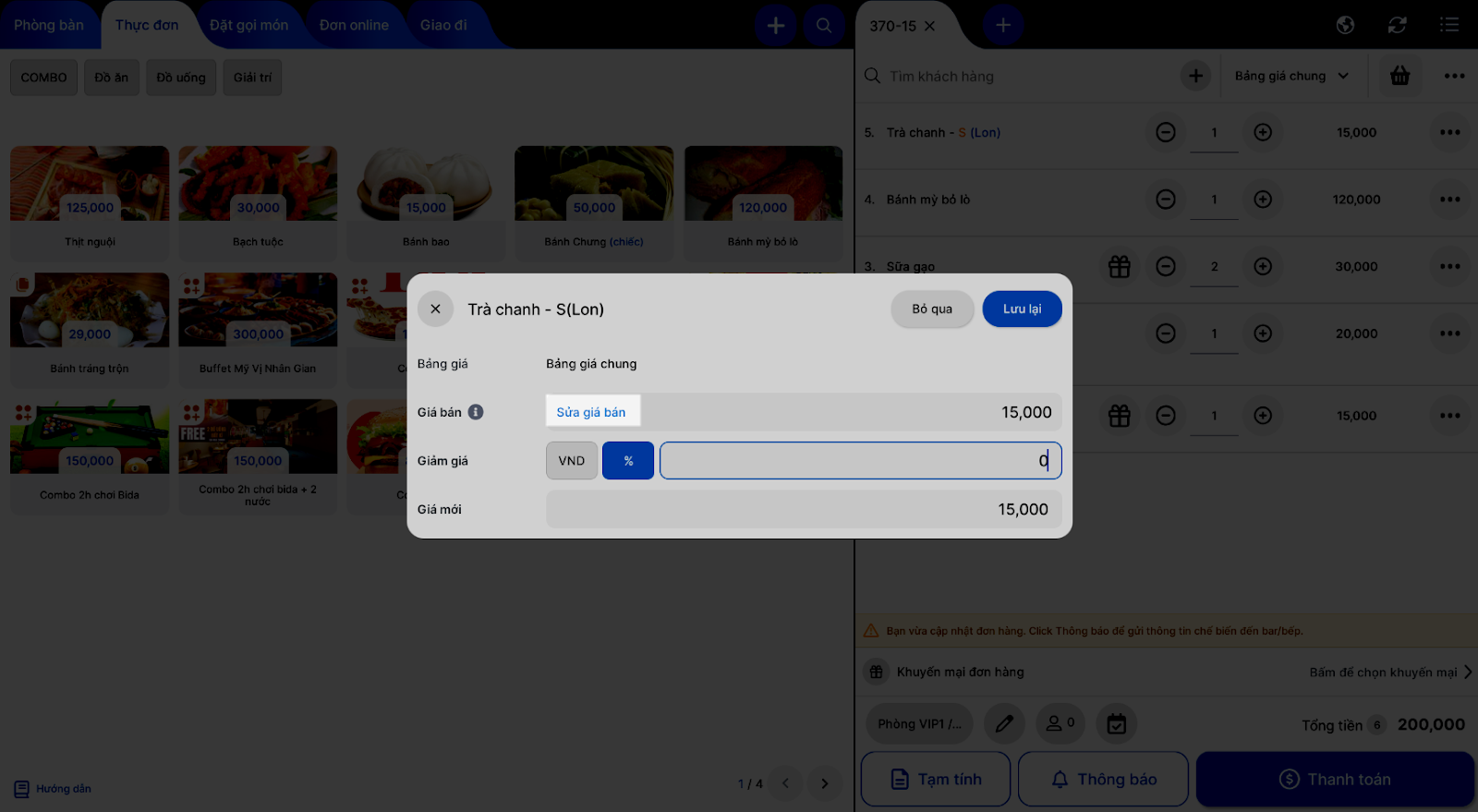Select Bạch tuộc menu item

click(x=258, y=203)
